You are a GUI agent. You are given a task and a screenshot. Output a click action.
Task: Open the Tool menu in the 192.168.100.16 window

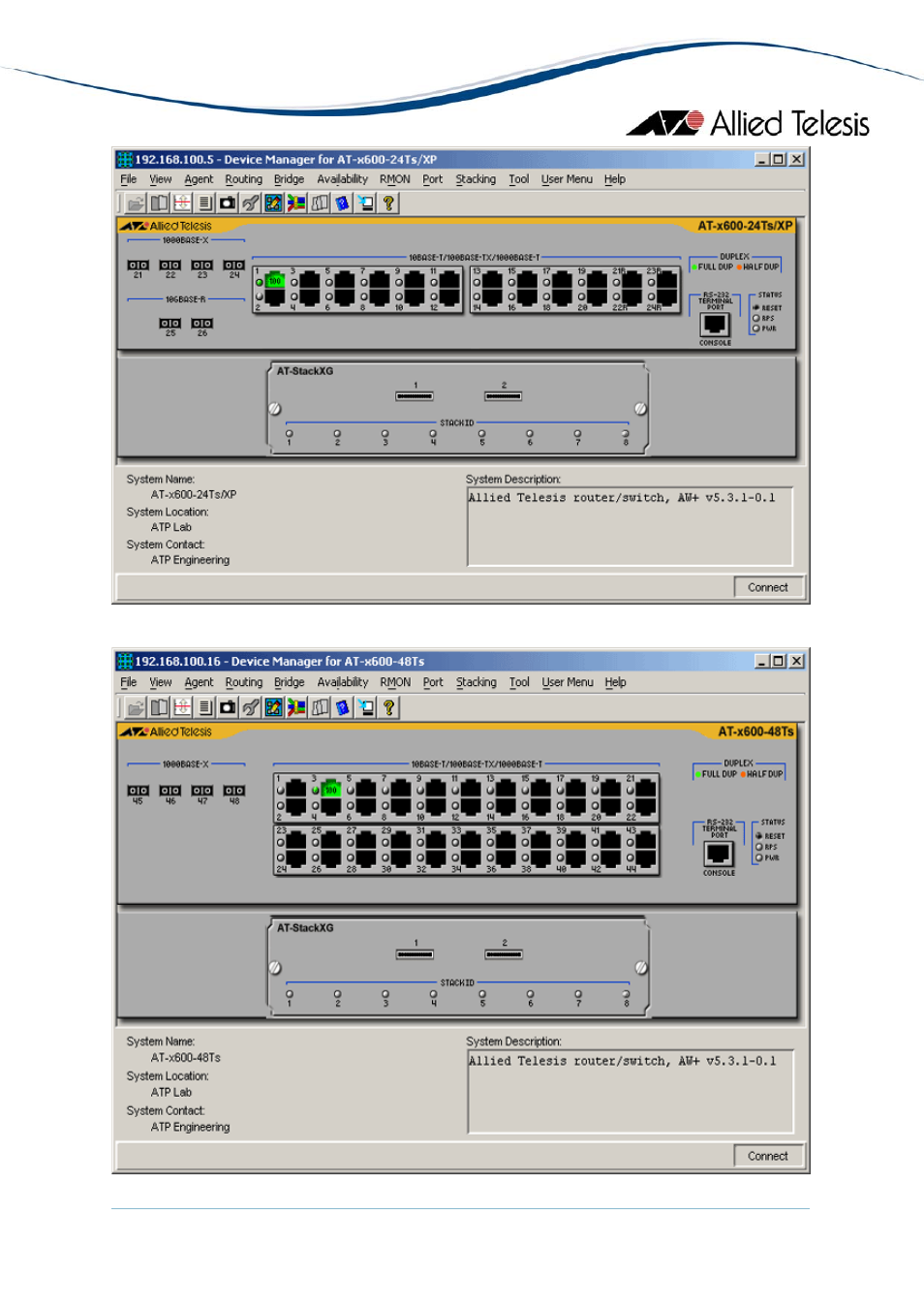pyautogui.click(x=519, y=682)
